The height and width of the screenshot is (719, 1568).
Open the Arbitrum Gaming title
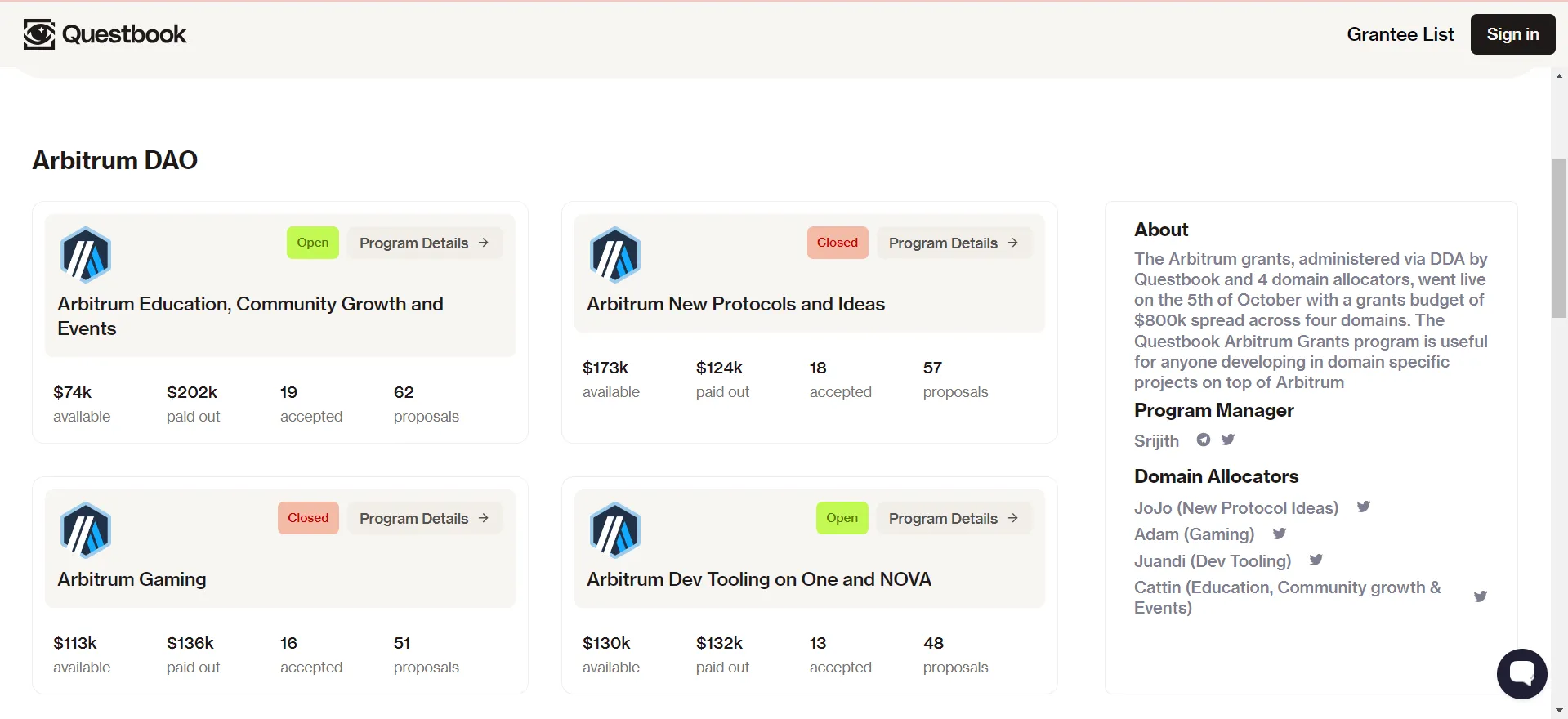click(132, 579)
